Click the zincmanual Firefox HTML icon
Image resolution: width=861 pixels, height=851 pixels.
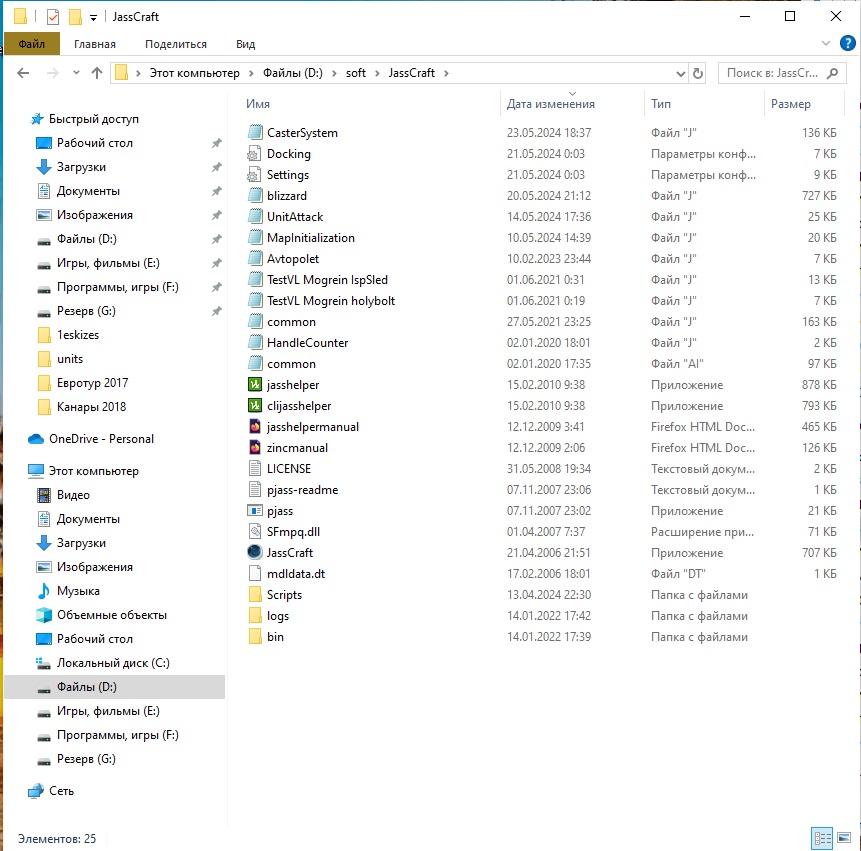(254, 447)
